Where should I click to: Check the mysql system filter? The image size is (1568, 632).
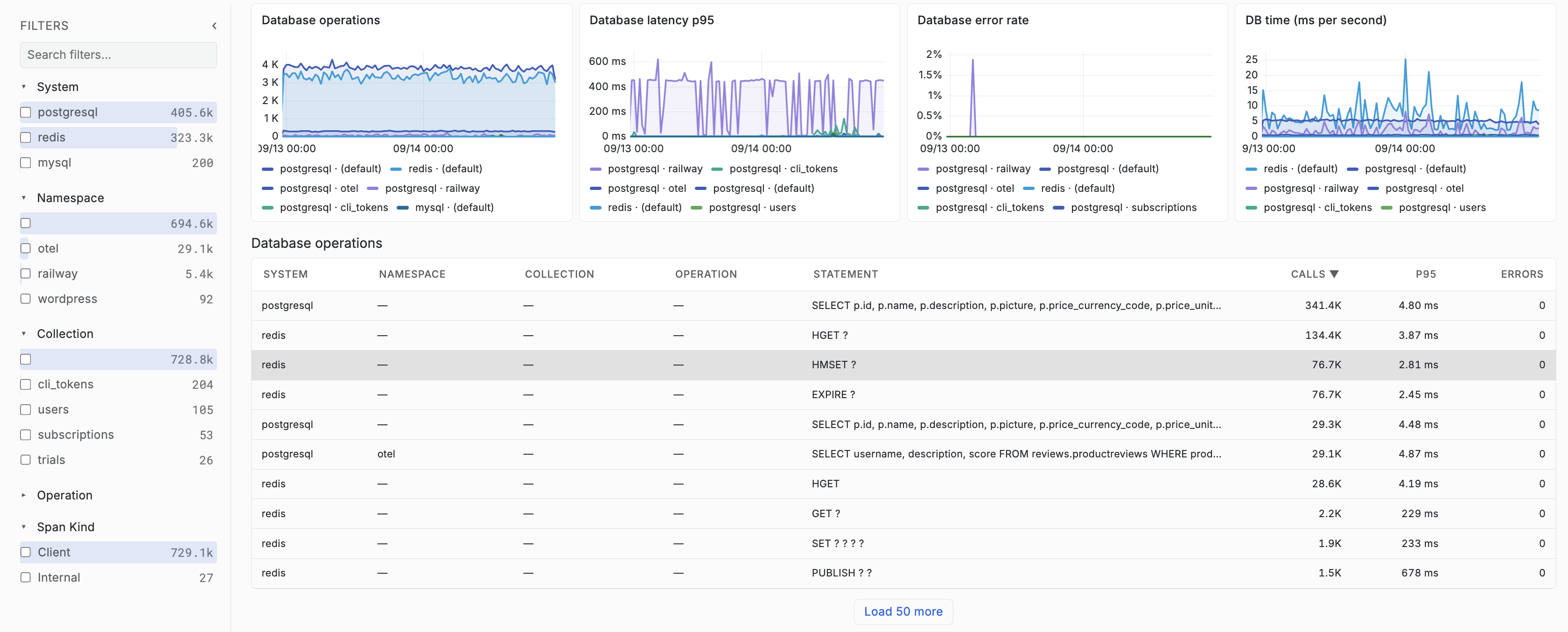(x=26, y=162)
